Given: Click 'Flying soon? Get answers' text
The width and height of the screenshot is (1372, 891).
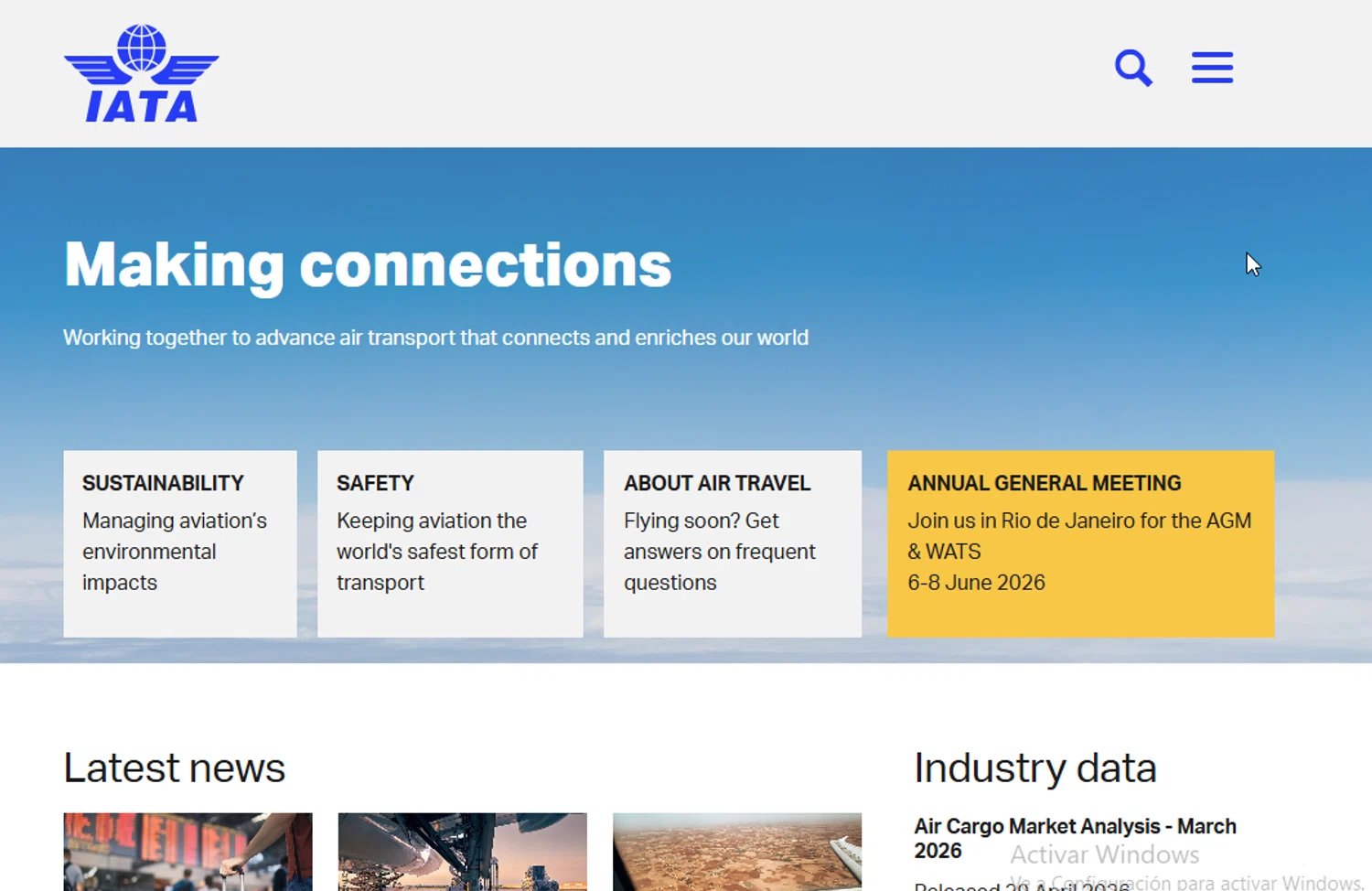Looking at the screenshot, I should (720, 552).
